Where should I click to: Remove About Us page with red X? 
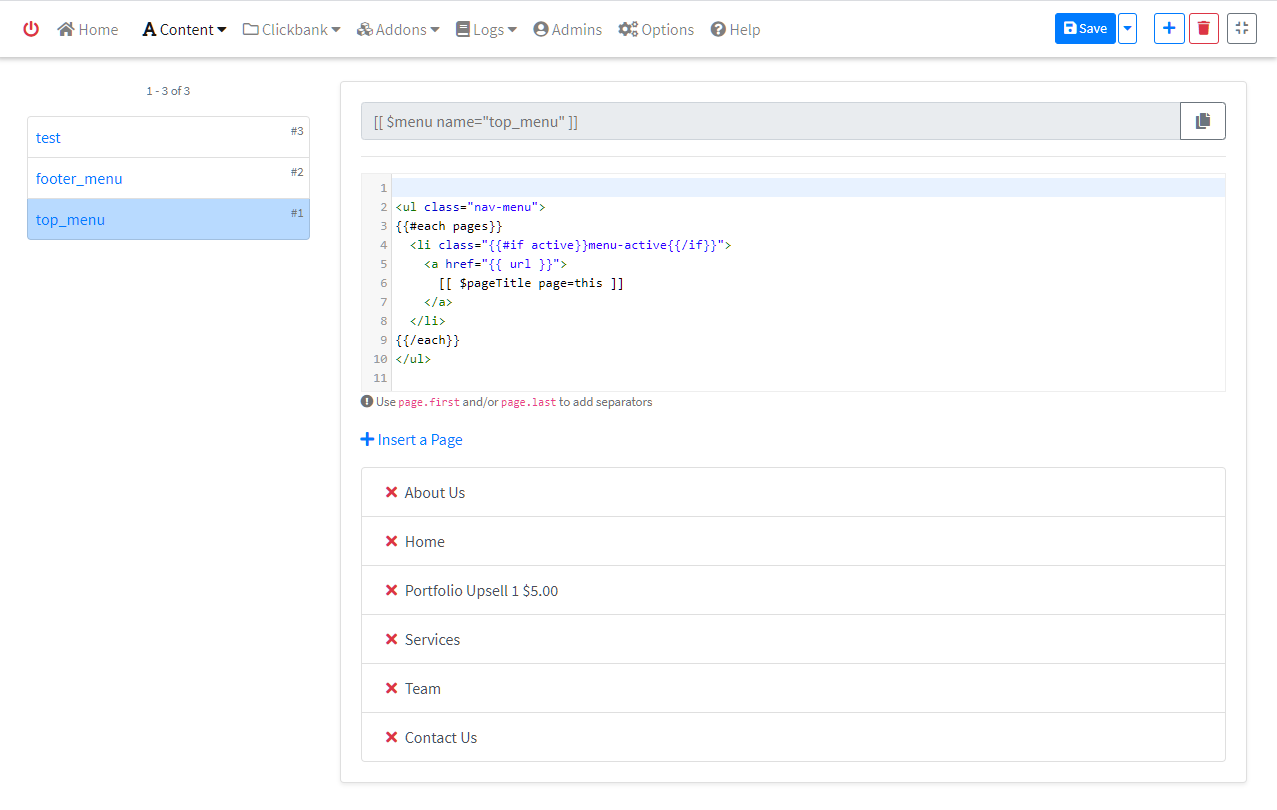click(x=391, y=492)
